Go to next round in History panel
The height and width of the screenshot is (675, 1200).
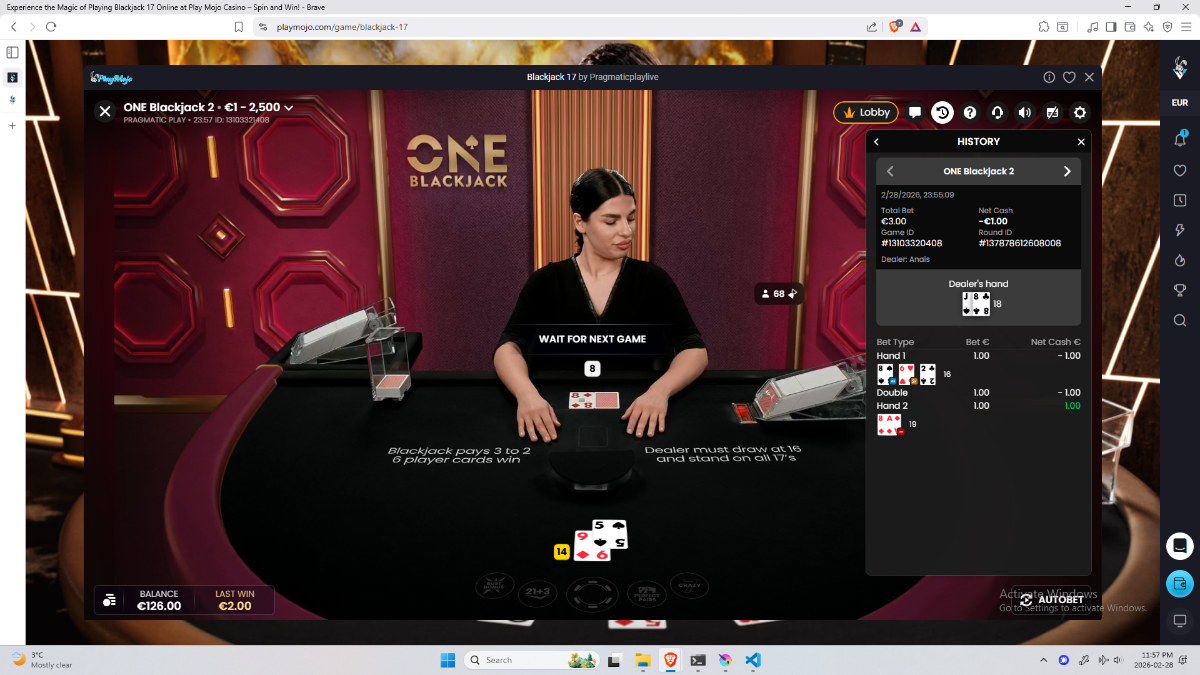[x=1067, y=171]
